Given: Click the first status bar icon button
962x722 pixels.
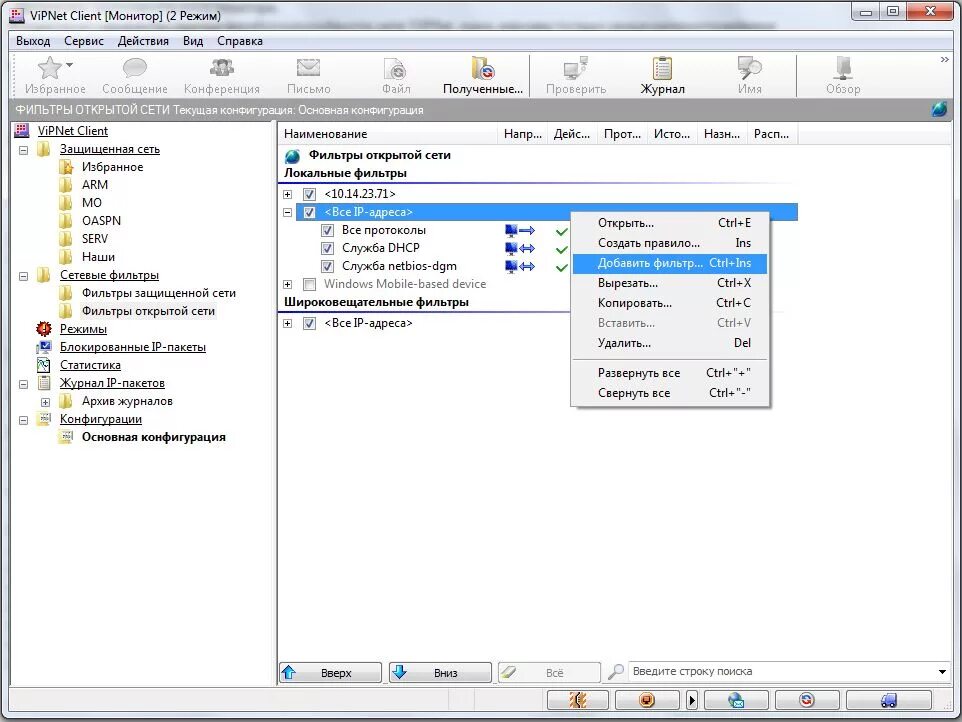Looking at the screenshot, I should [x=577, y=700].
